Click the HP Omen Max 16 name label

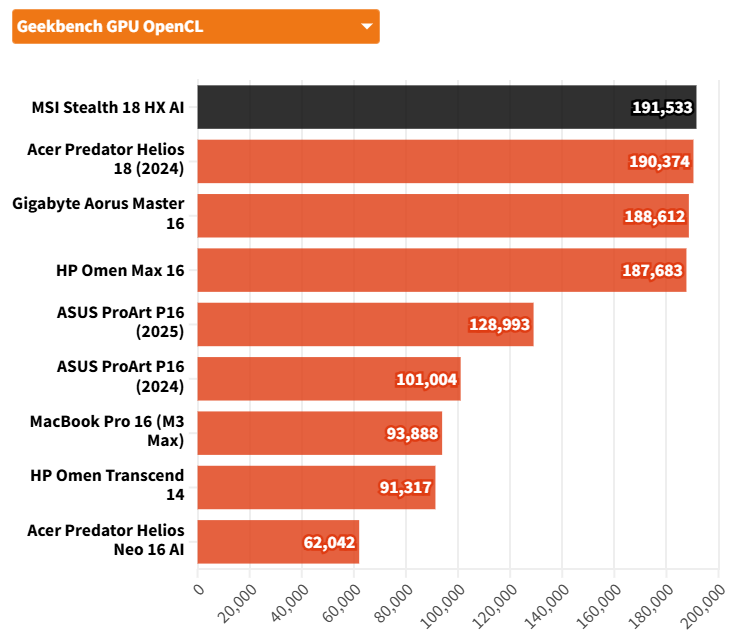click(x=121, y=270)
